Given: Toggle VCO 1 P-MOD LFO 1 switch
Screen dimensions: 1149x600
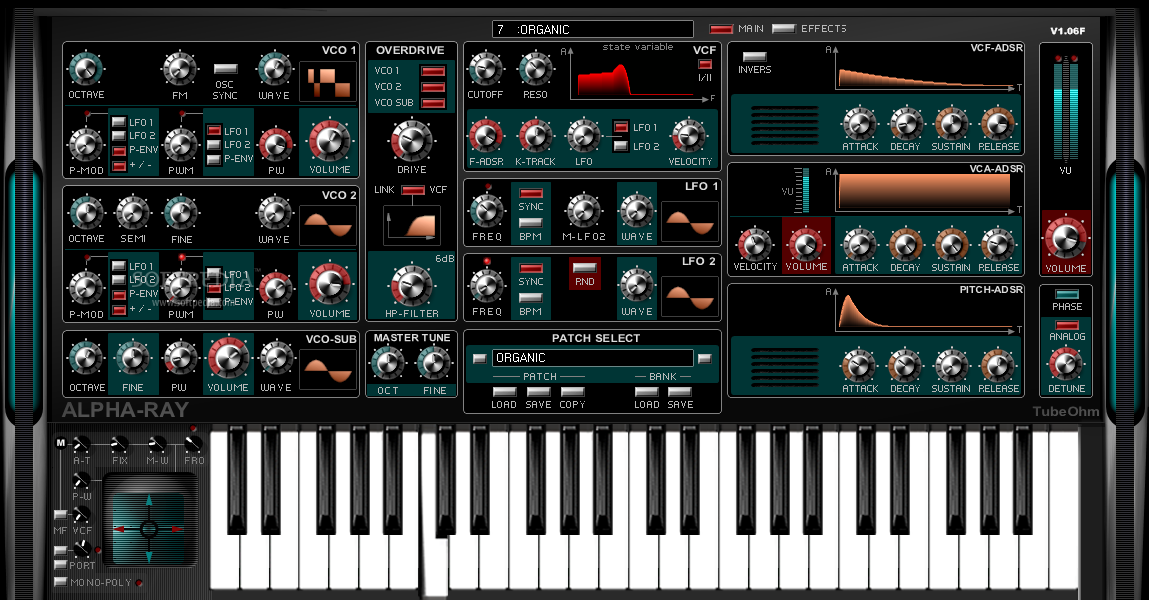Looking at the screenshot, I should pyautogui.click(x=119, y=122).
